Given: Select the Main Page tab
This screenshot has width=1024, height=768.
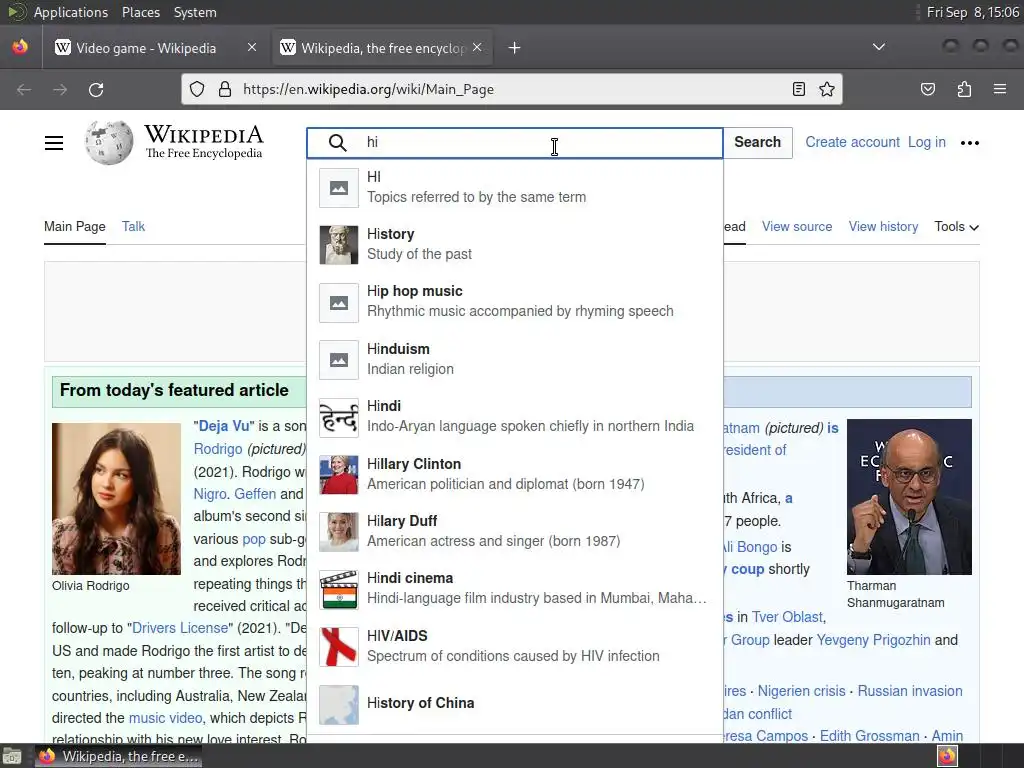Looking at the screenshot, I should pyautogui.click(x=74, y=227).
